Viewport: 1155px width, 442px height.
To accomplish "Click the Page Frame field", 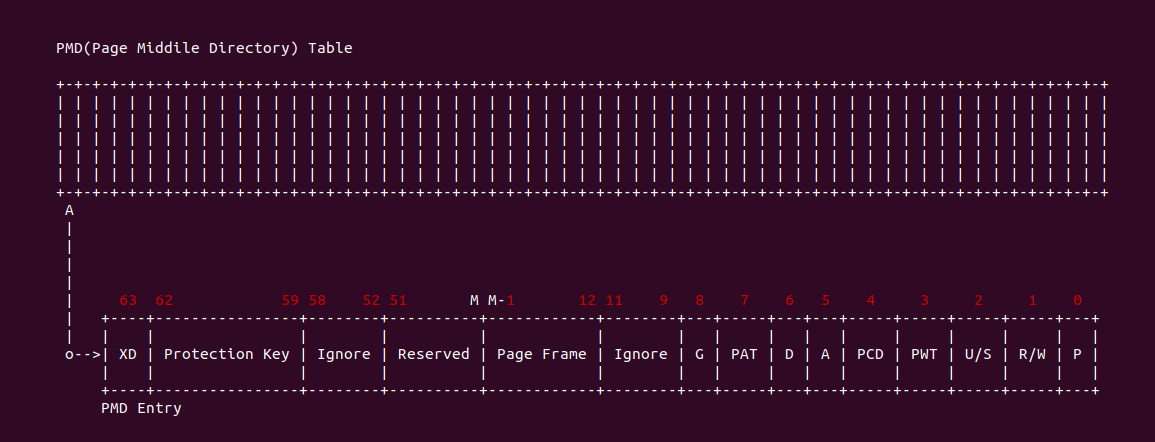I will coord(541,354).
